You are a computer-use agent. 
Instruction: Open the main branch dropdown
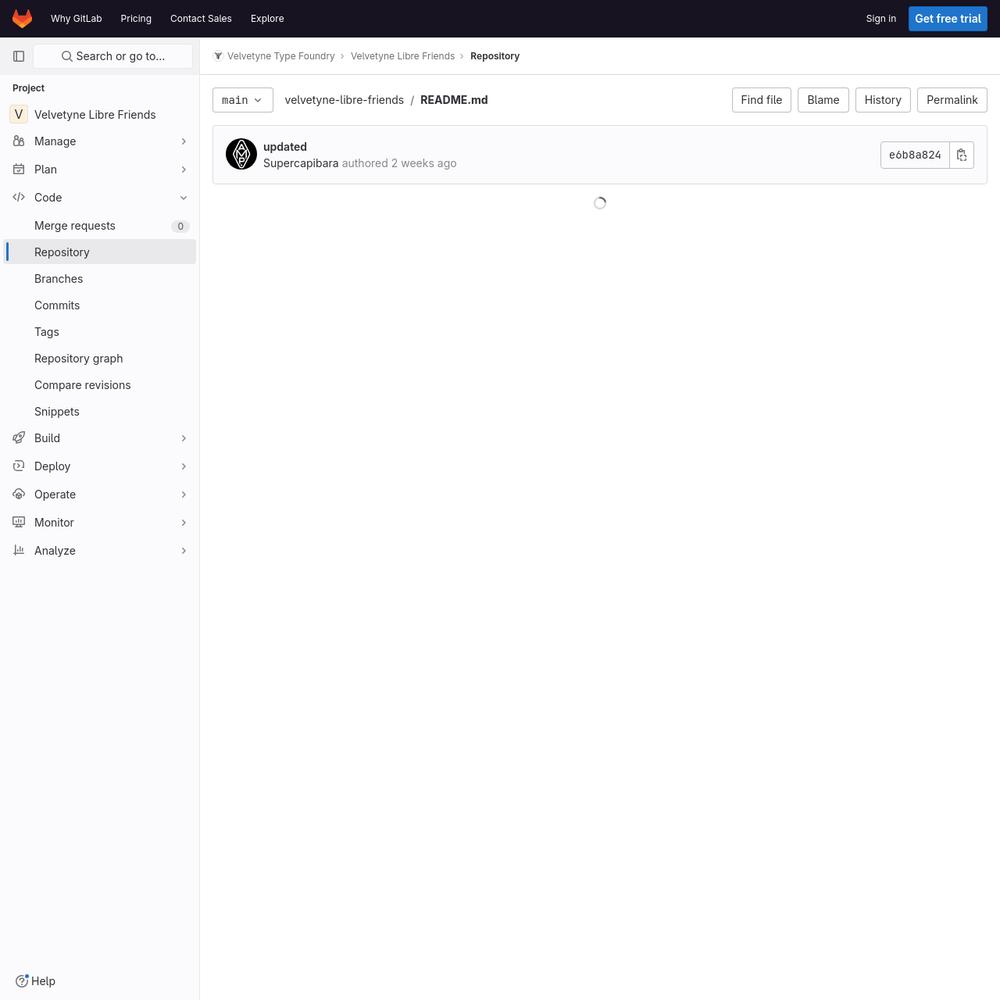click(242, 100)
